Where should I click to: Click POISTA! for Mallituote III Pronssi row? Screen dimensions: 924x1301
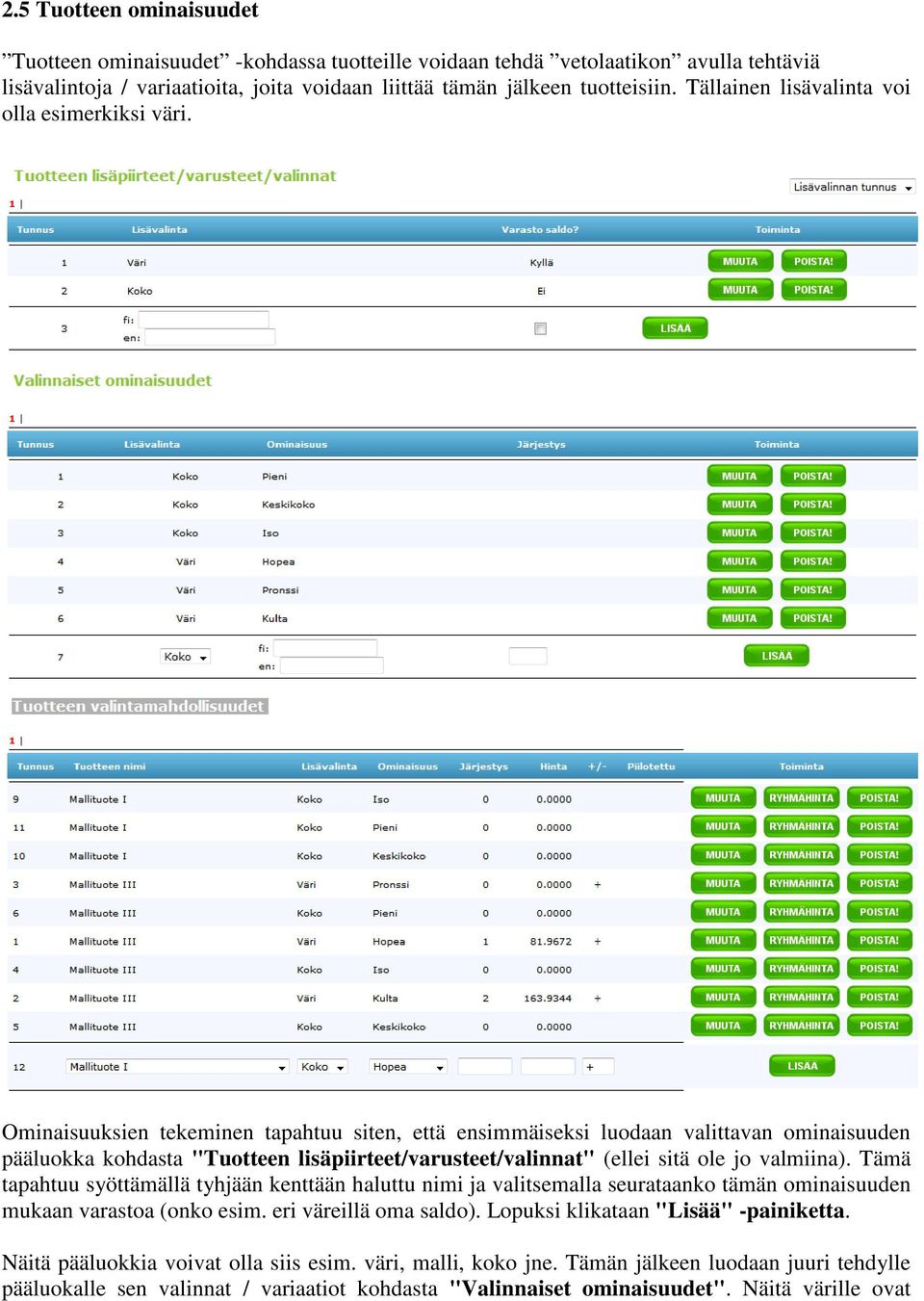(x=879, y=883)
